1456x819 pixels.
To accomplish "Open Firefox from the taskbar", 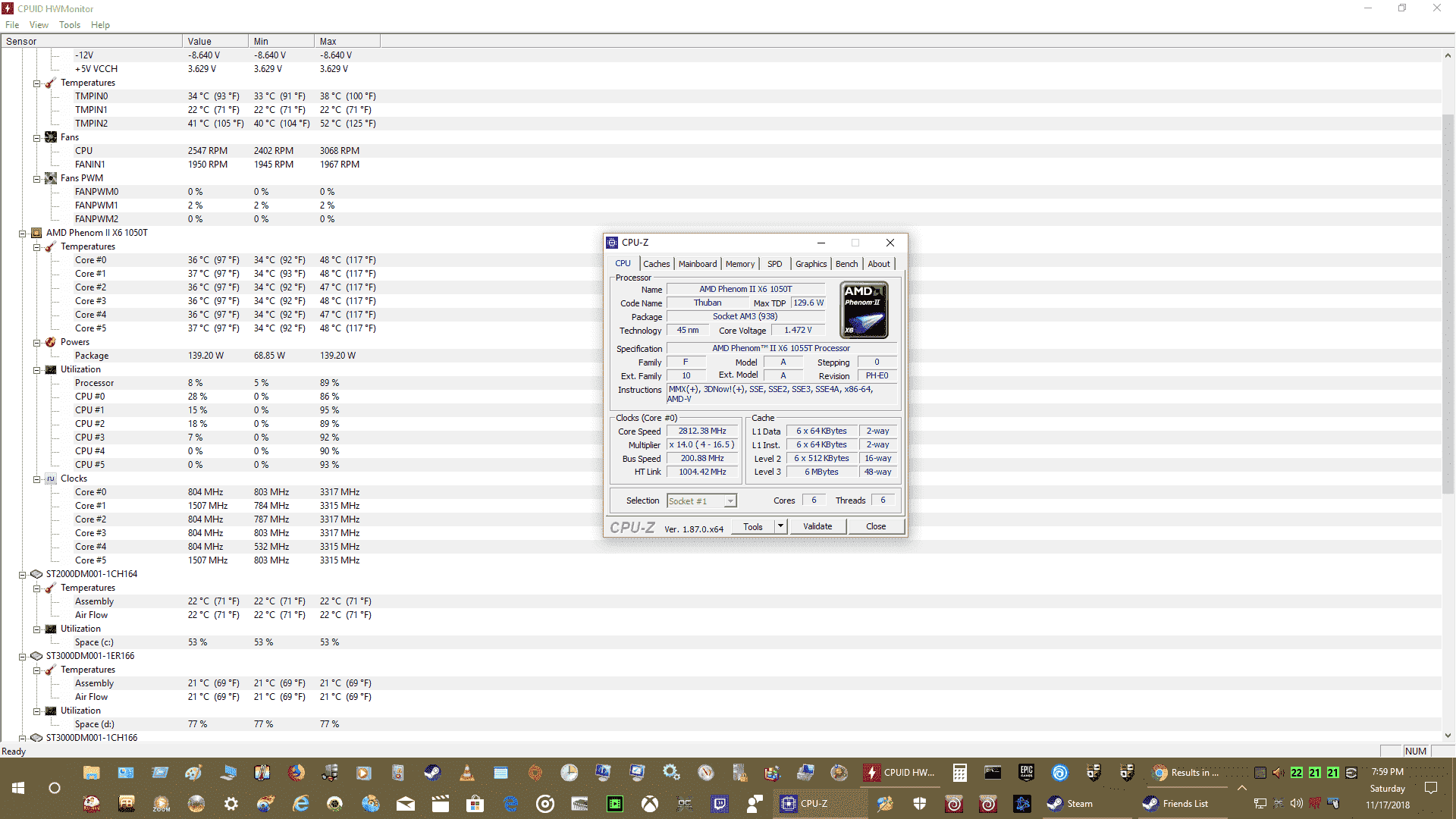I will point(297,773).
